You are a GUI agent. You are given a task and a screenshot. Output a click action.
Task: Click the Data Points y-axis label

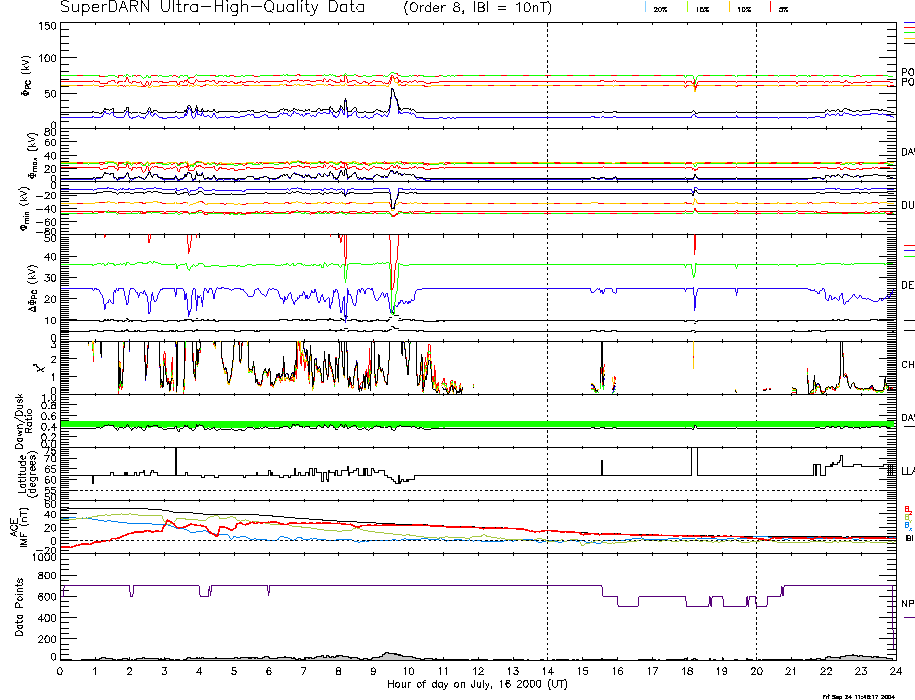tap(18, 608)
